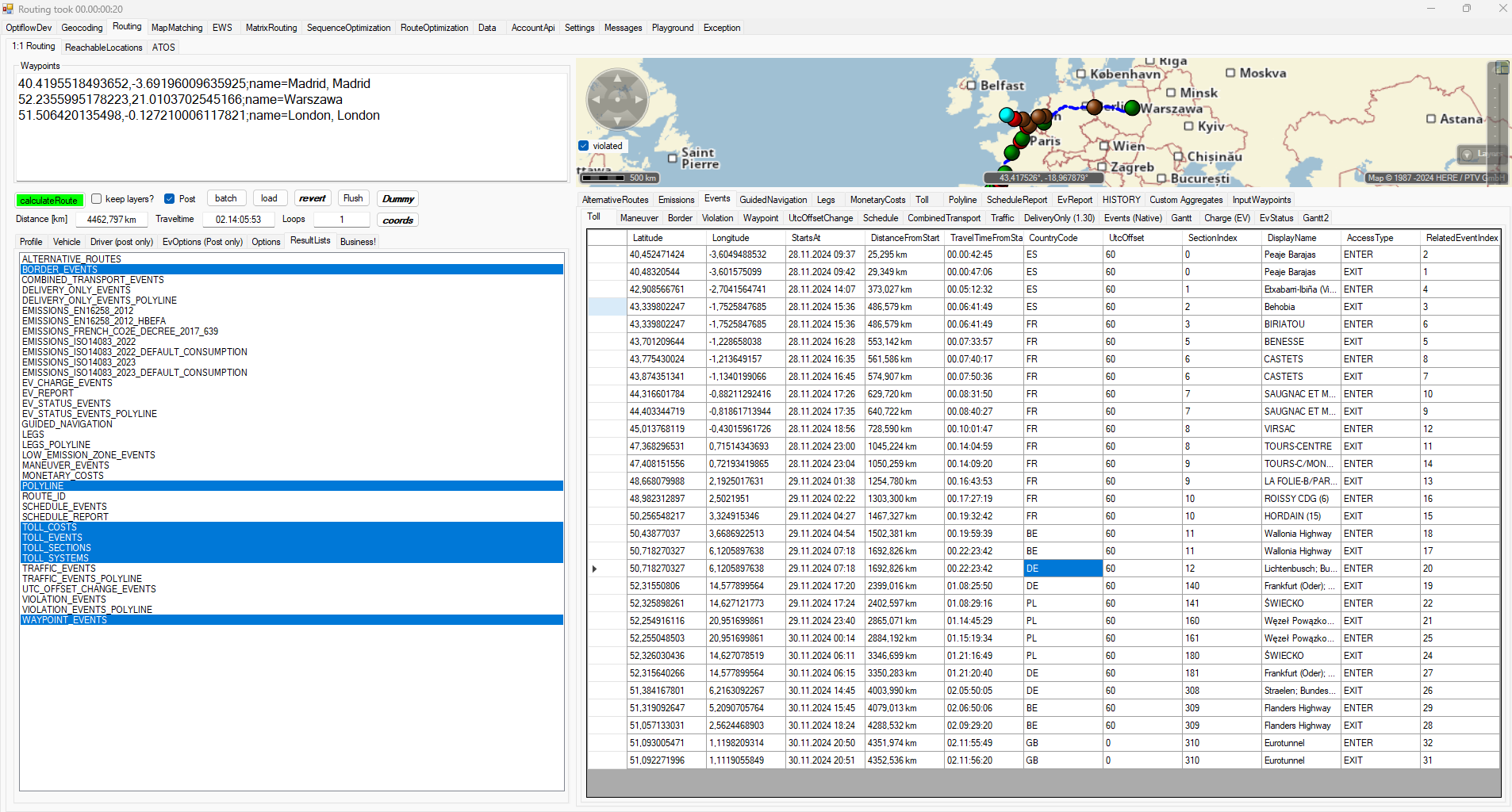Enable the keep layers? checkbox
Image resolution: width=1512 pixels, height=812 pixels.
pos(97,199)
